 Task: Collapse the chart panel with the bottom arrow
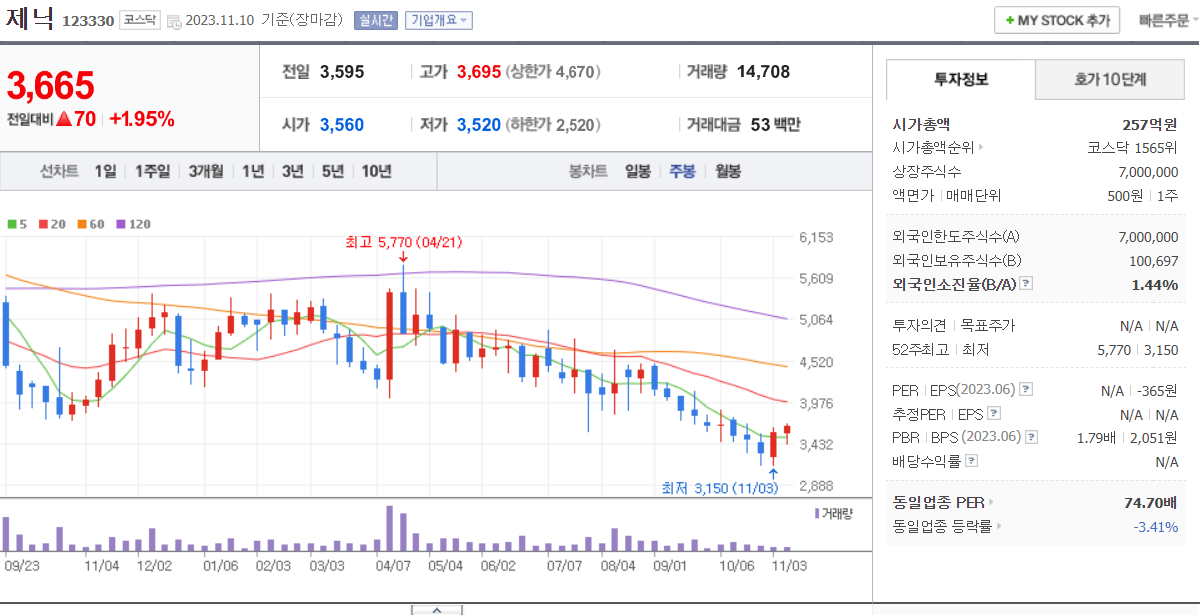click(437, 609)
